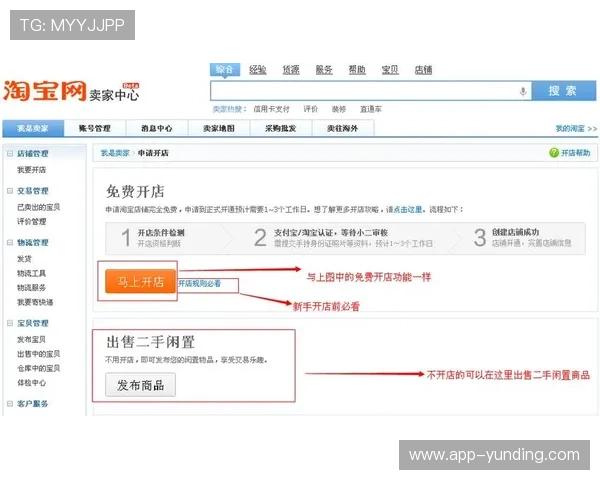The image size is (600, 480).
Task: Open hot search 评价
Action: pos(310,109)
